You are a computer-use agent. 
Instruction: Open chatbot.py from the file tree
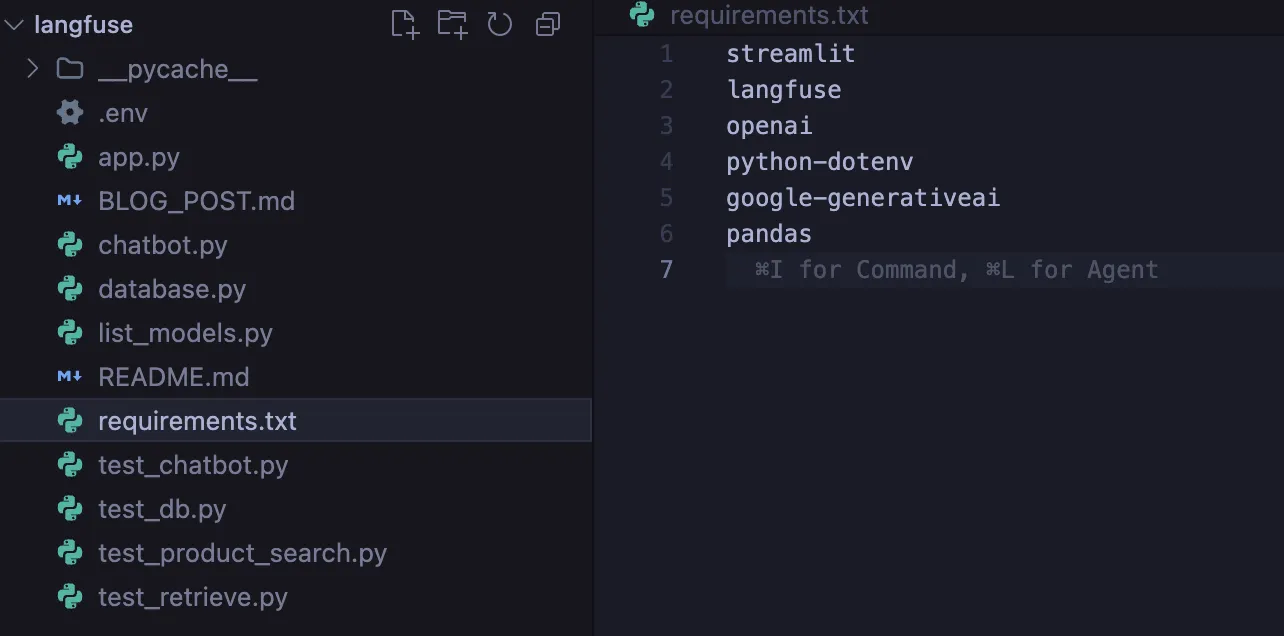click(x=162, y=245)
